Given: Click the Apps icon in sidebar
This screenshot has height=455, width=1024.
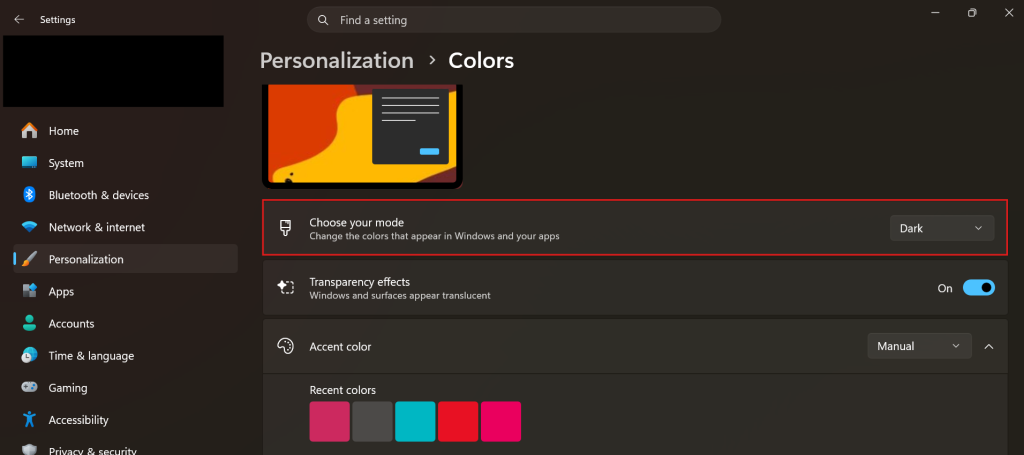Looking at the screenshot, I should tap(29, 291).
